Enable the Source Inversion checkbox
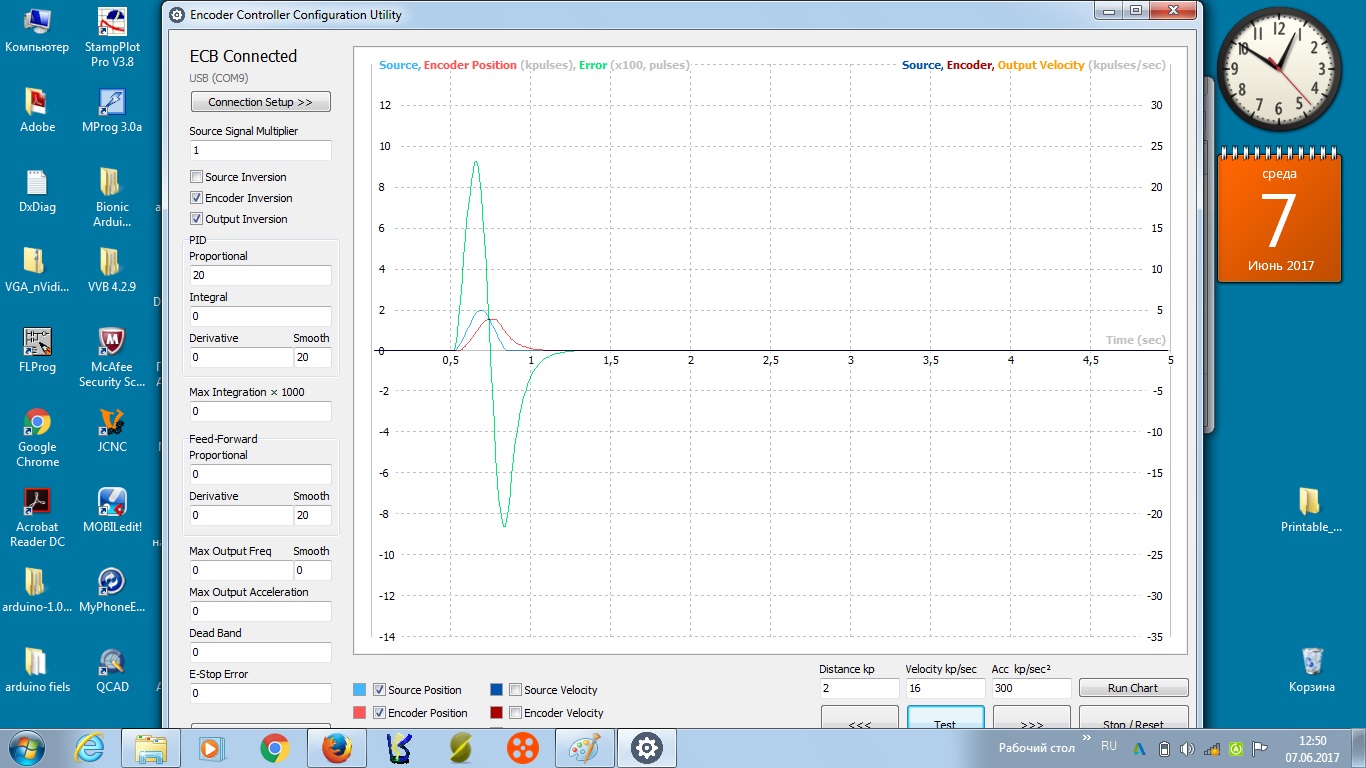 tap(196, 177)
